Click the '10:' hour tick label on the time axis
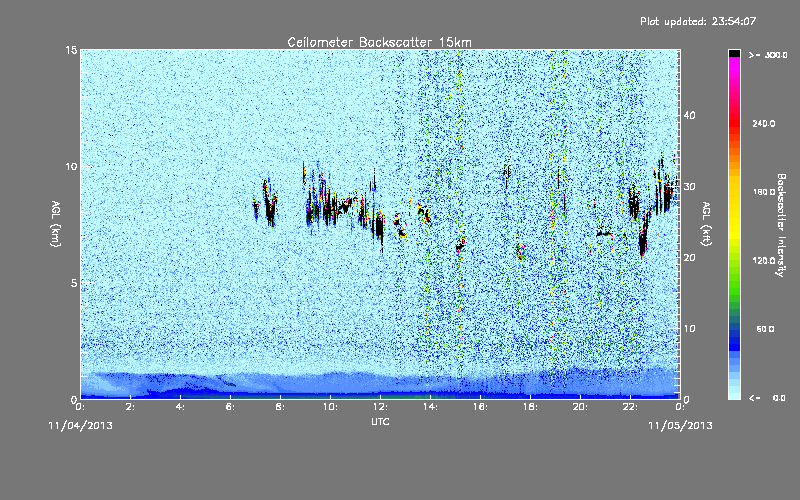 pos(330,407)
